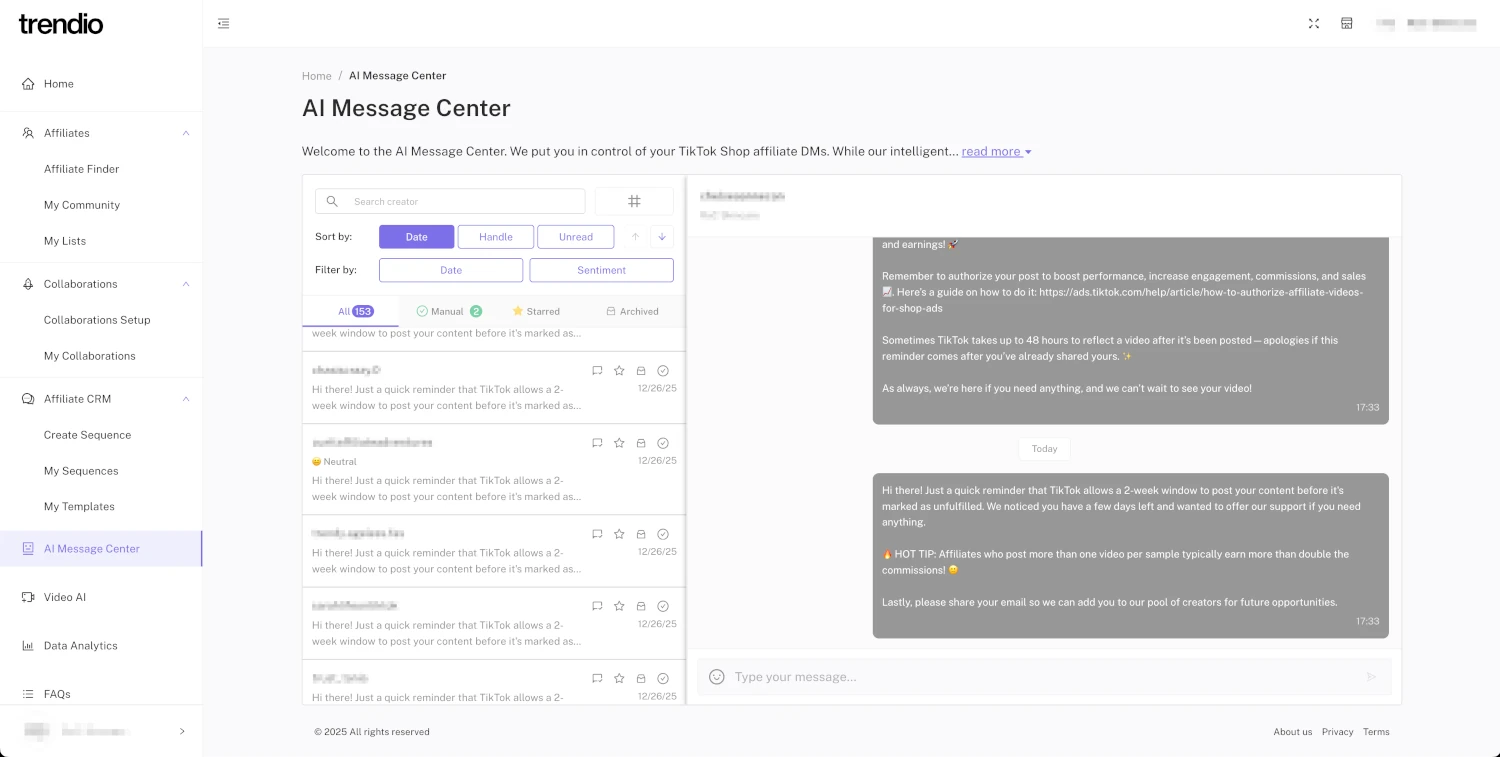Go to Home via breadcrumb link

pos(317,76)
